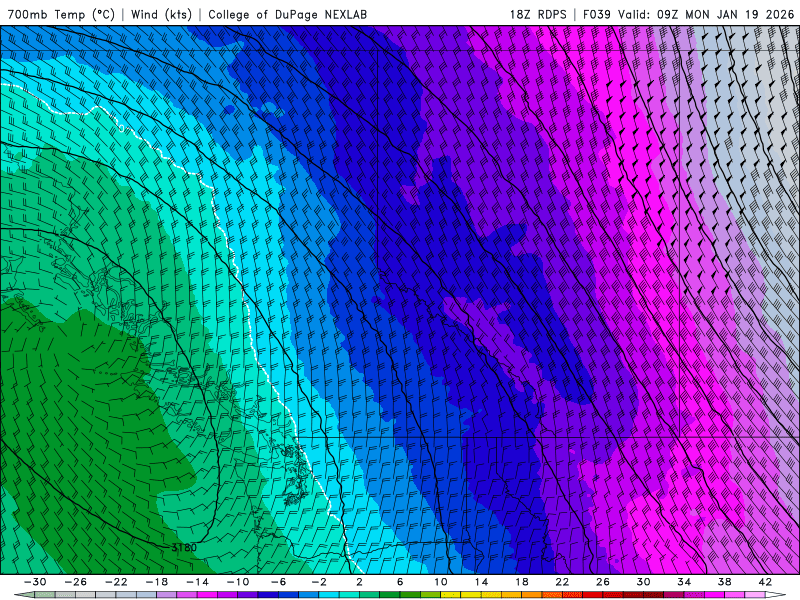This screenshot has width=800, height=600.
Task: Select the 14 colorbar tick label
Action: point(481,582)
